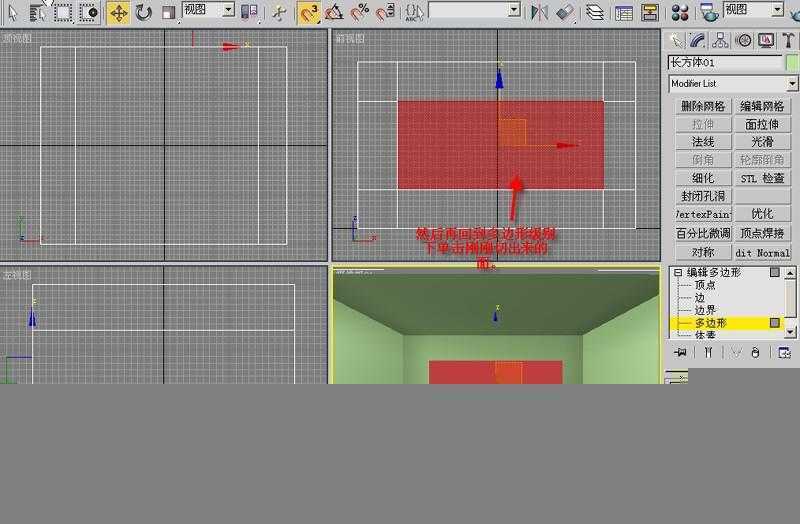Switch to the Motion command panel tab
This screenshot has width=800, height=524.
(743, 41)
